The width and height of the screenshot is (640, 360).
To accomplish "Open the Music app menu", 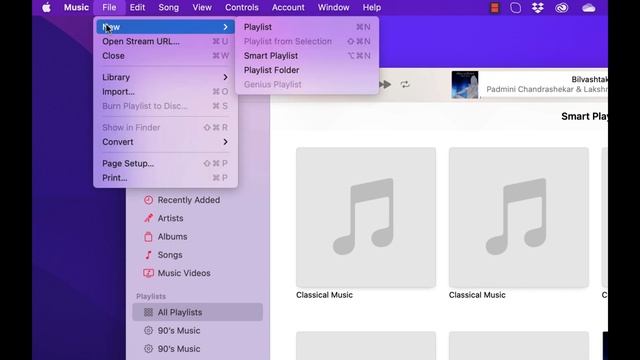I will pyautogui.click(x=76, y=7).
